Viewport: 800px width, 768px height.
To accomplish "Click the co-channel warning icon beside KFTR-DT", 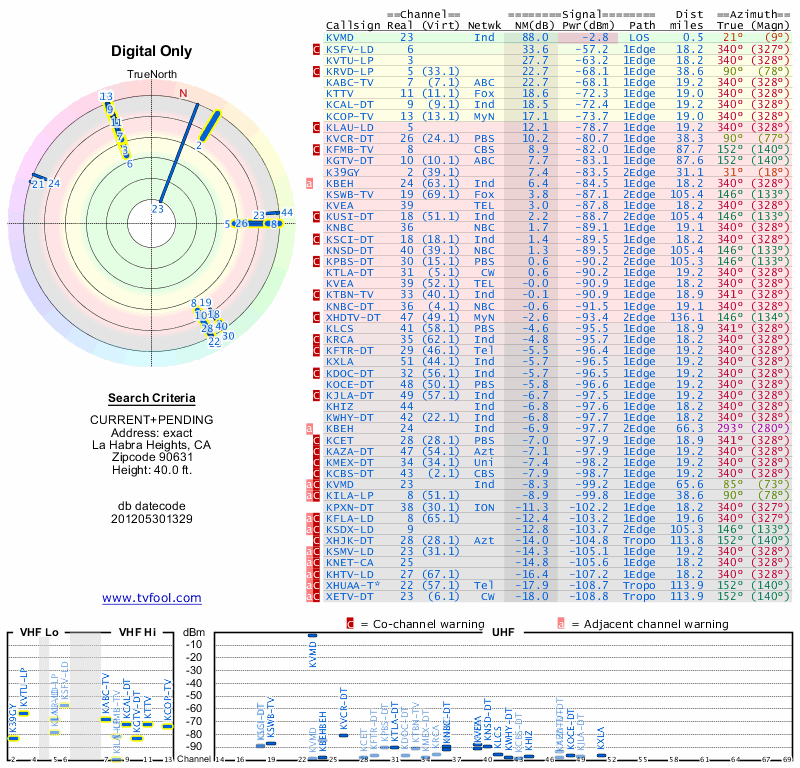I will 316,351.
